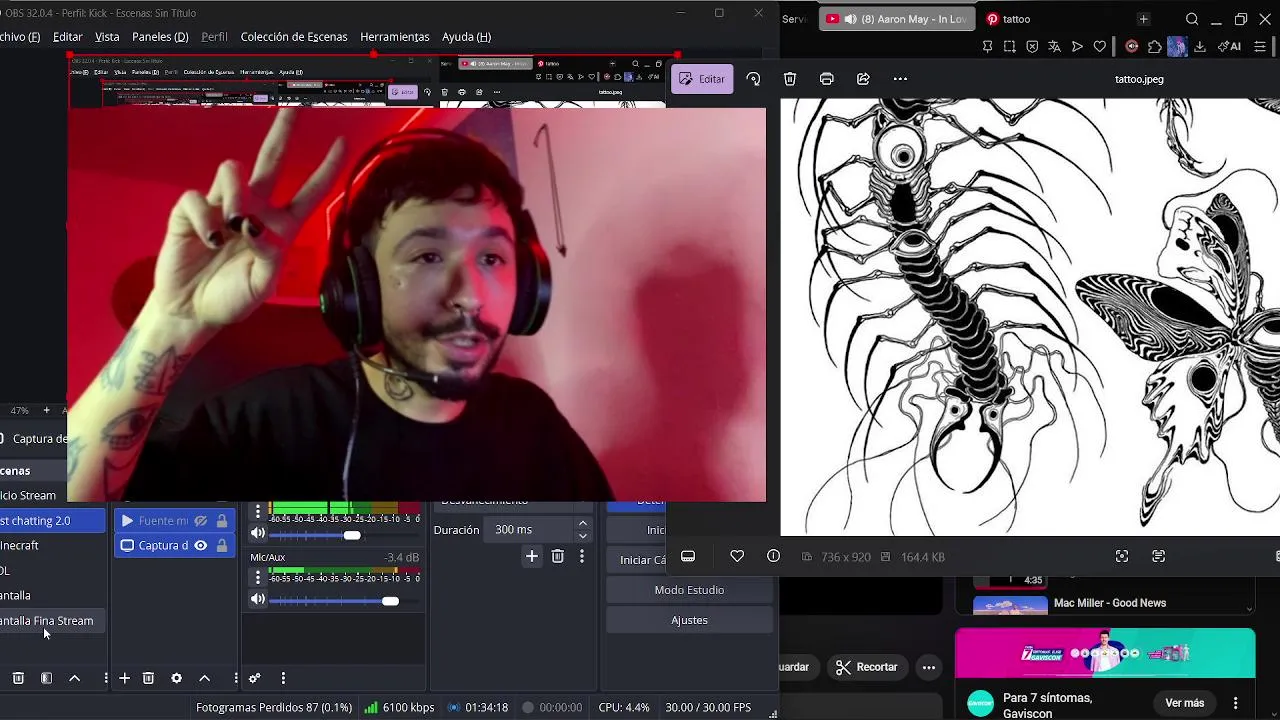Viewport: 1280px width, 720px height.
Task: Toggle visibility of Fuente source
Action: [x=200, y=521]
